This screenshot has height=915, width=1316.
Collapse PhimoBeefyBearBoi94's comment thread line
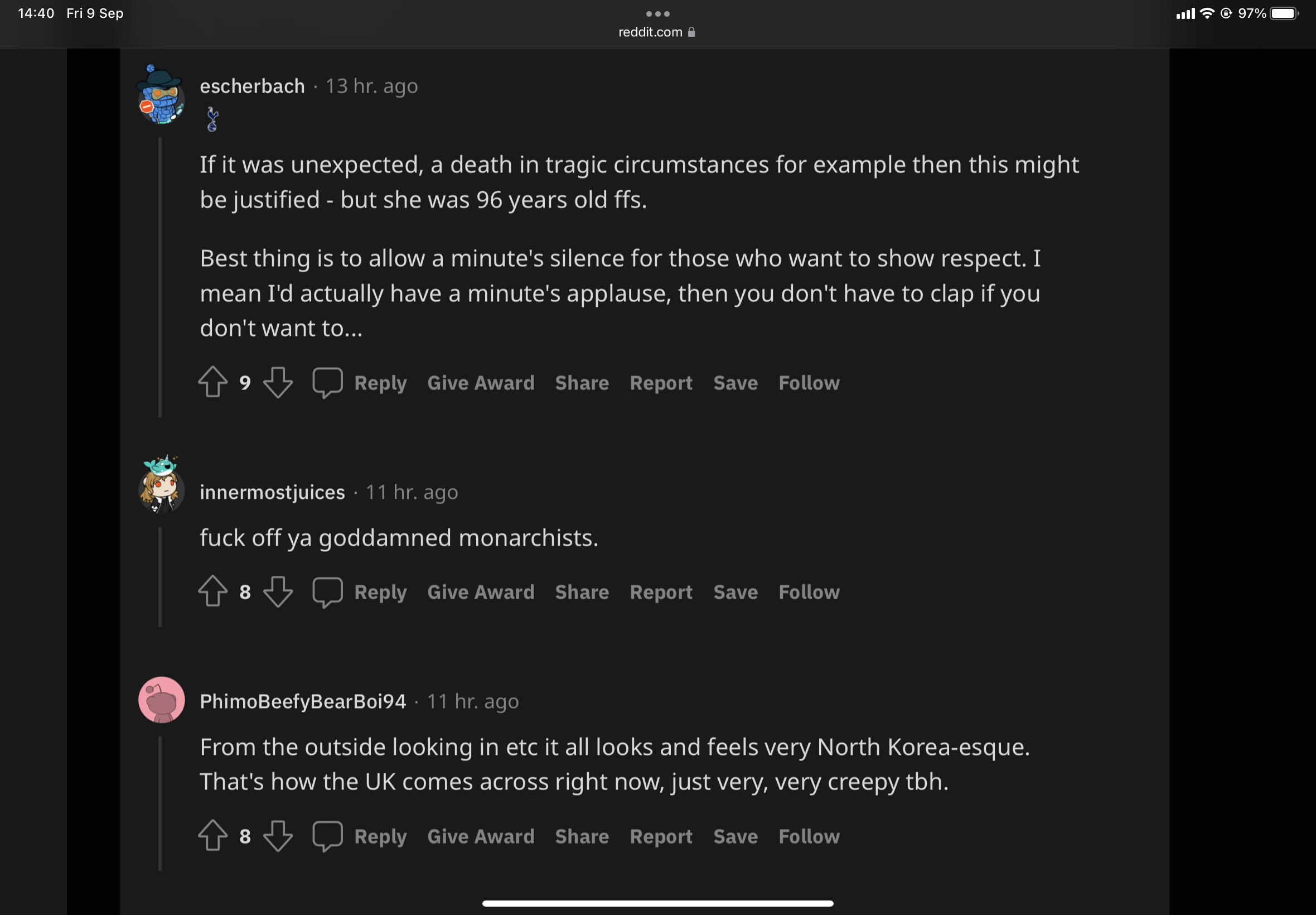pyautogui.click(x=160, y=804)
